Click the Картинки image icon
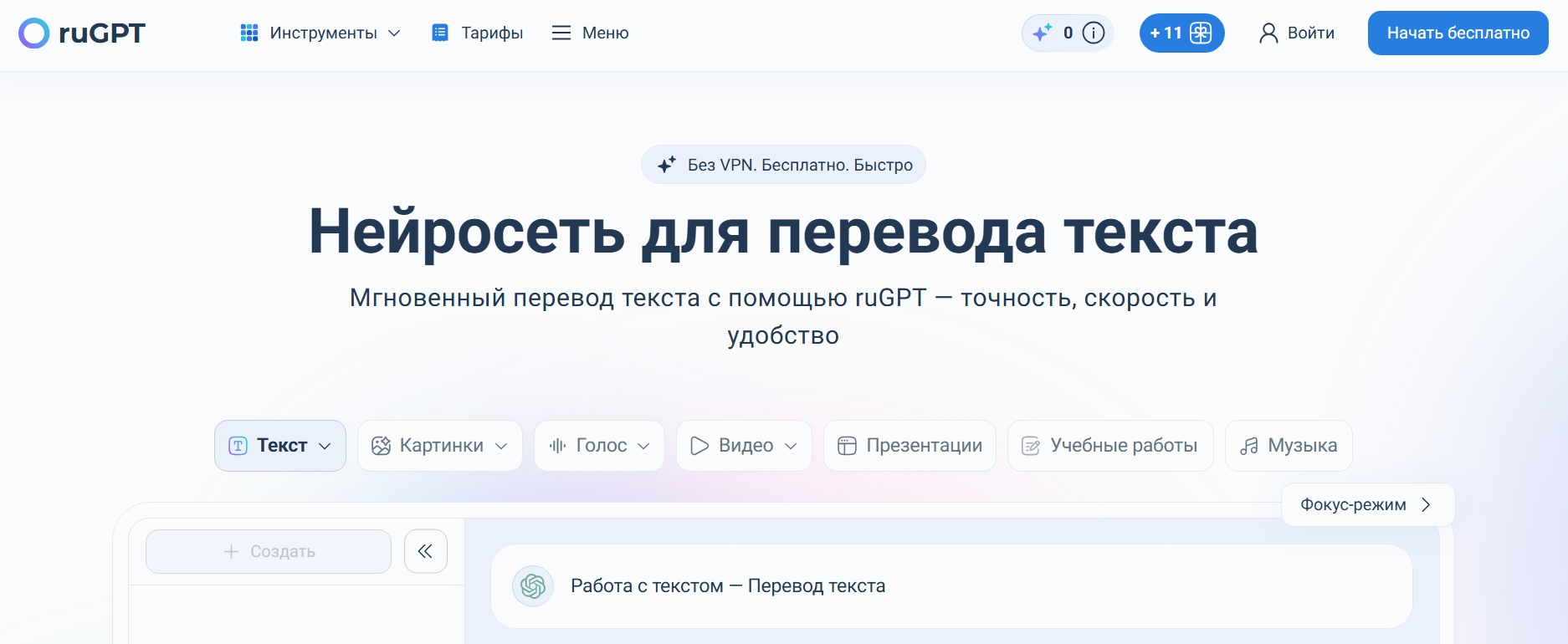This screenshot has width=1568, height=644. click(382, 446)
